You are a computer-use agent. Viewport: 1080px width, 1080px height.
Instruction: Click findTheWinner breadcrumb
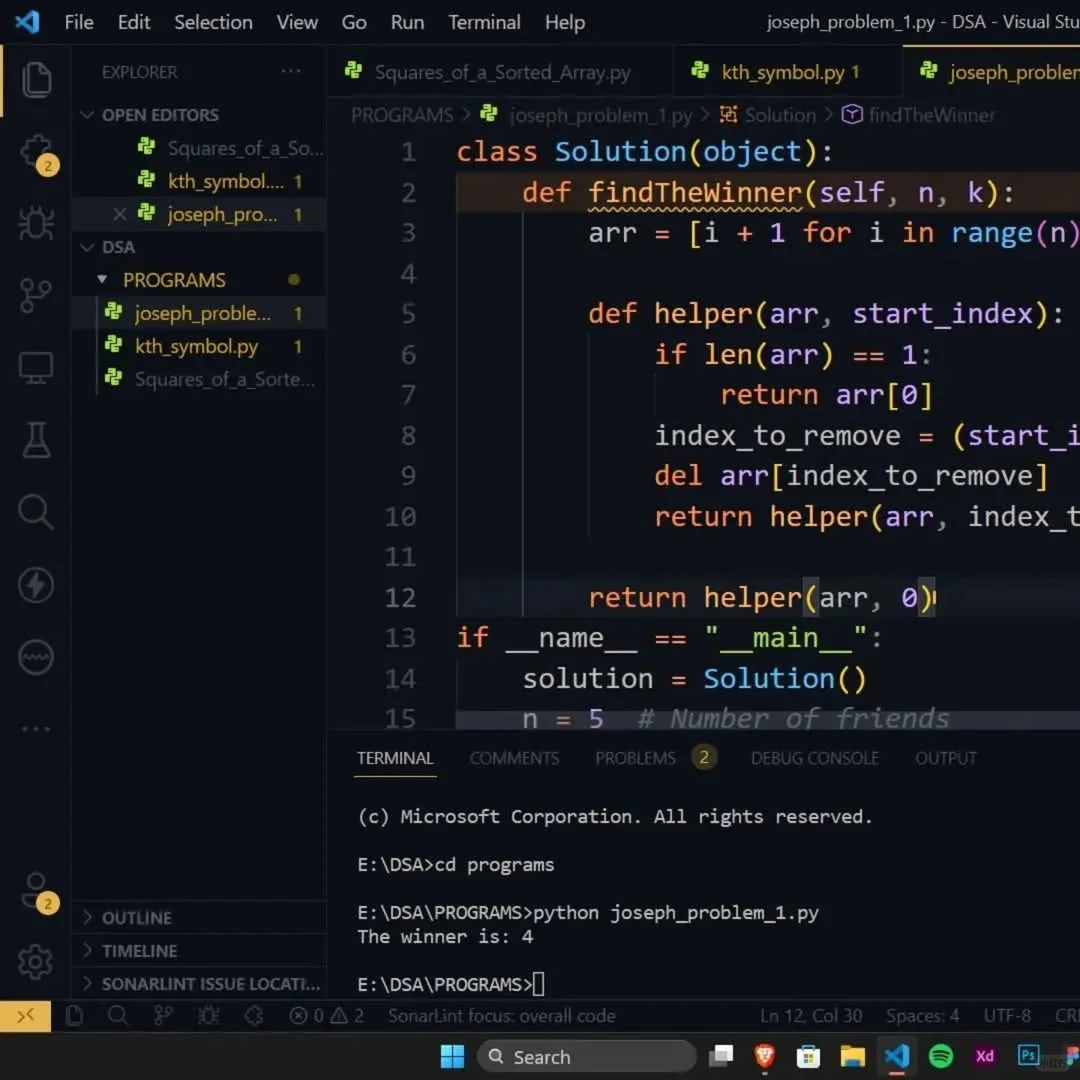tap(919, 115)
